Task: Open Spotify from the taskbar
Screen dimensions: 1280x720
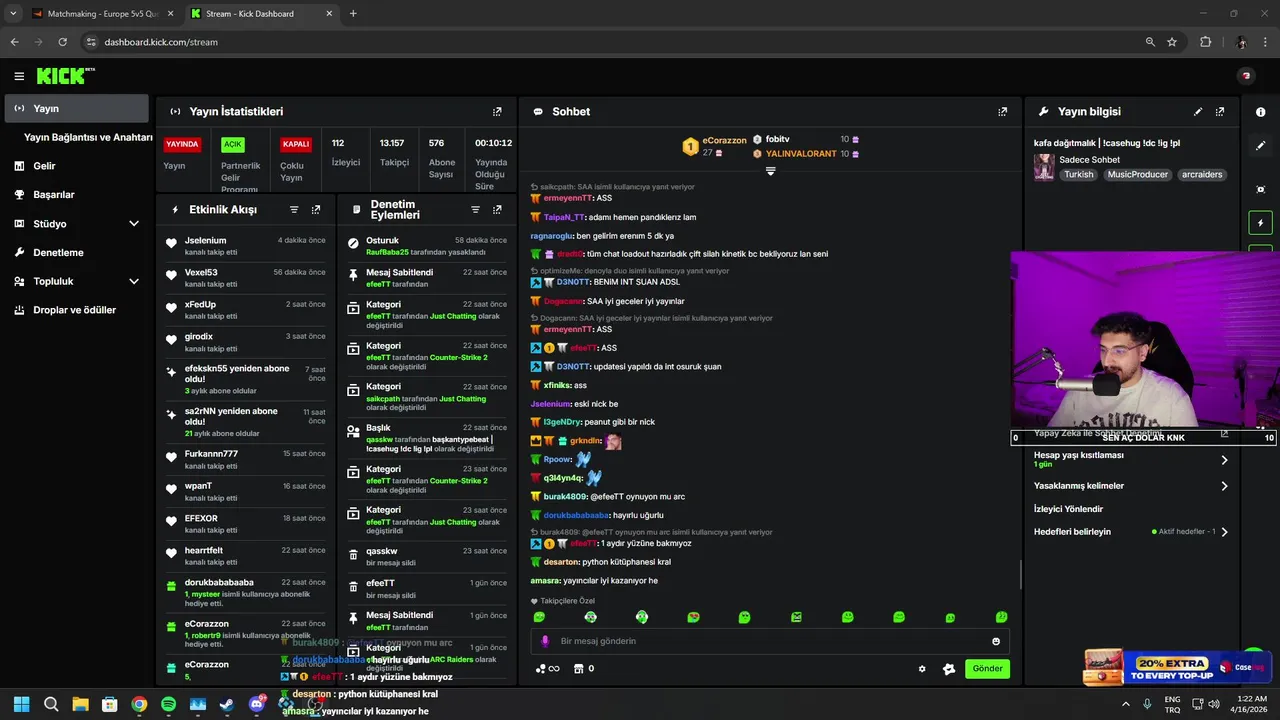Action: click(x=168, y=704)
